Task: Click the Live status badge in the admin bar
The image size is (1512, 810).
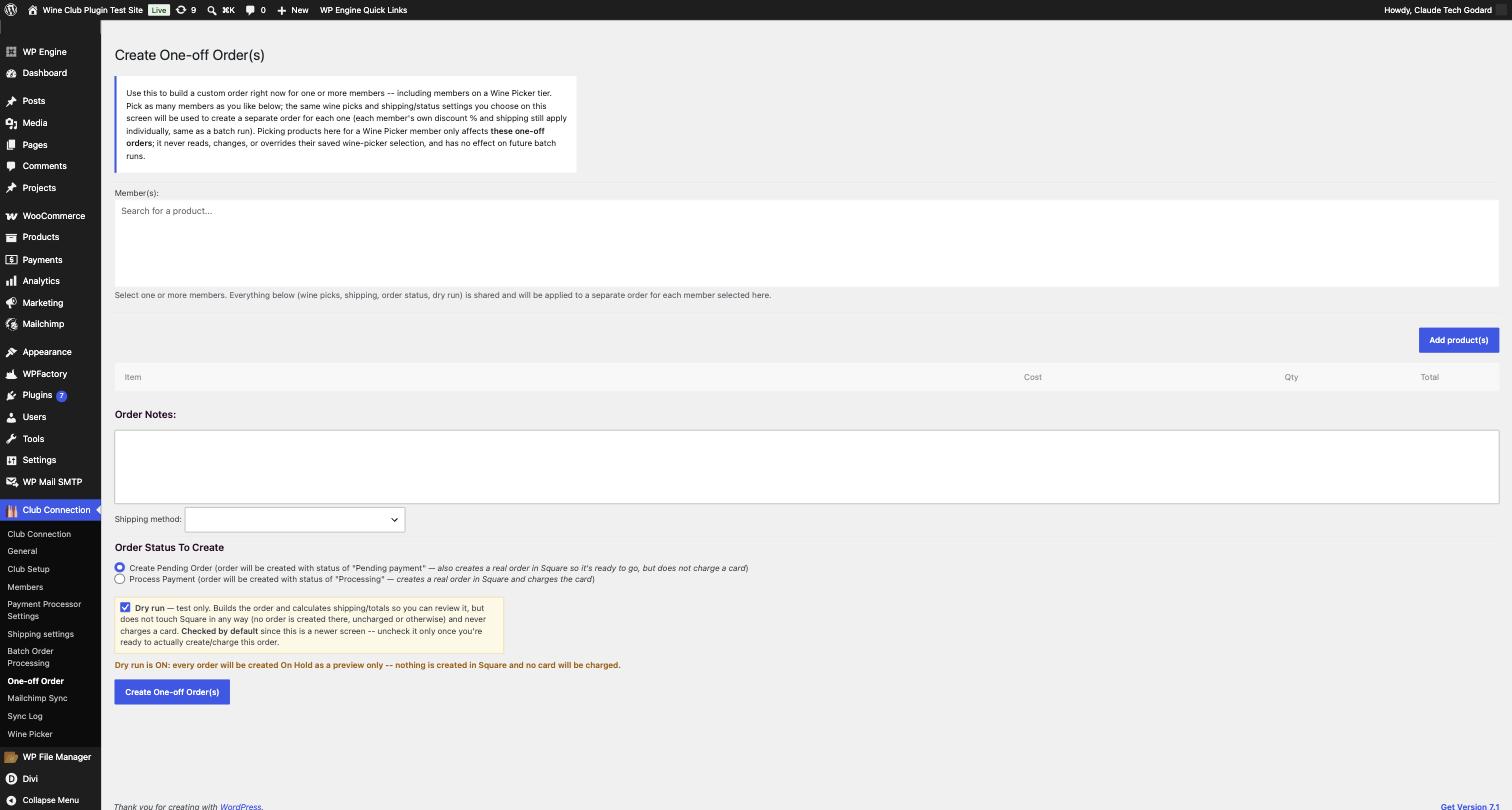Action: point(159,10)
